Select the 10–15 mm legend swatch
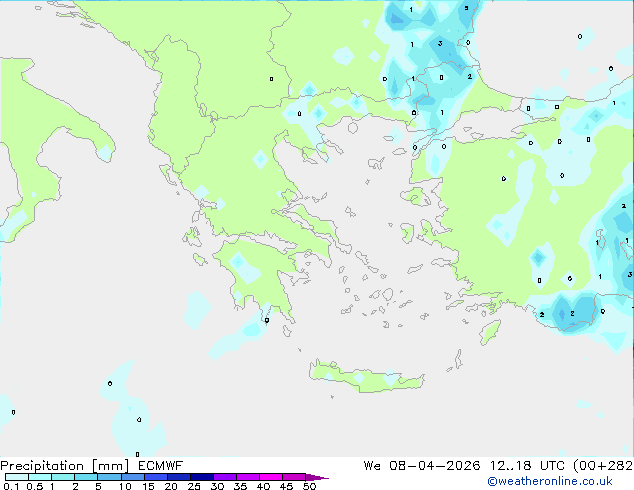This screenshot has width=634, height=490. coord(133,477)
